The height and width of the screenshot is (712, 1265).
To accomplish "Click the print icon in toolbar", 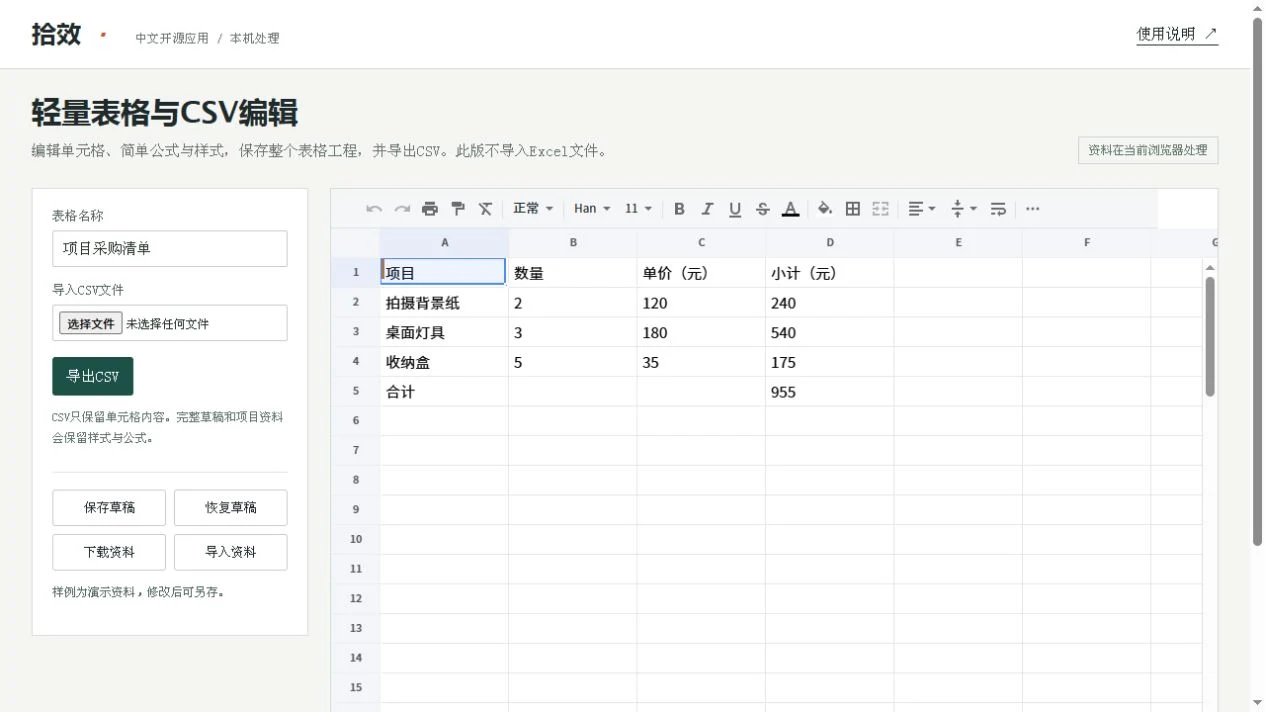I will 430,209.
